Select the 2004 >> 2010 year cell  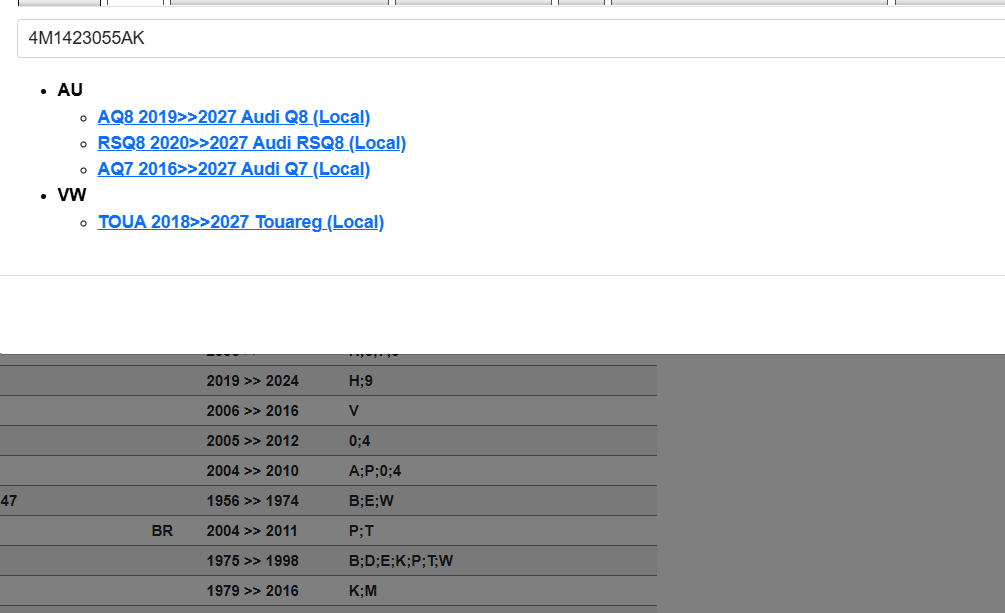pyautogui.click(x=252, y=471)
